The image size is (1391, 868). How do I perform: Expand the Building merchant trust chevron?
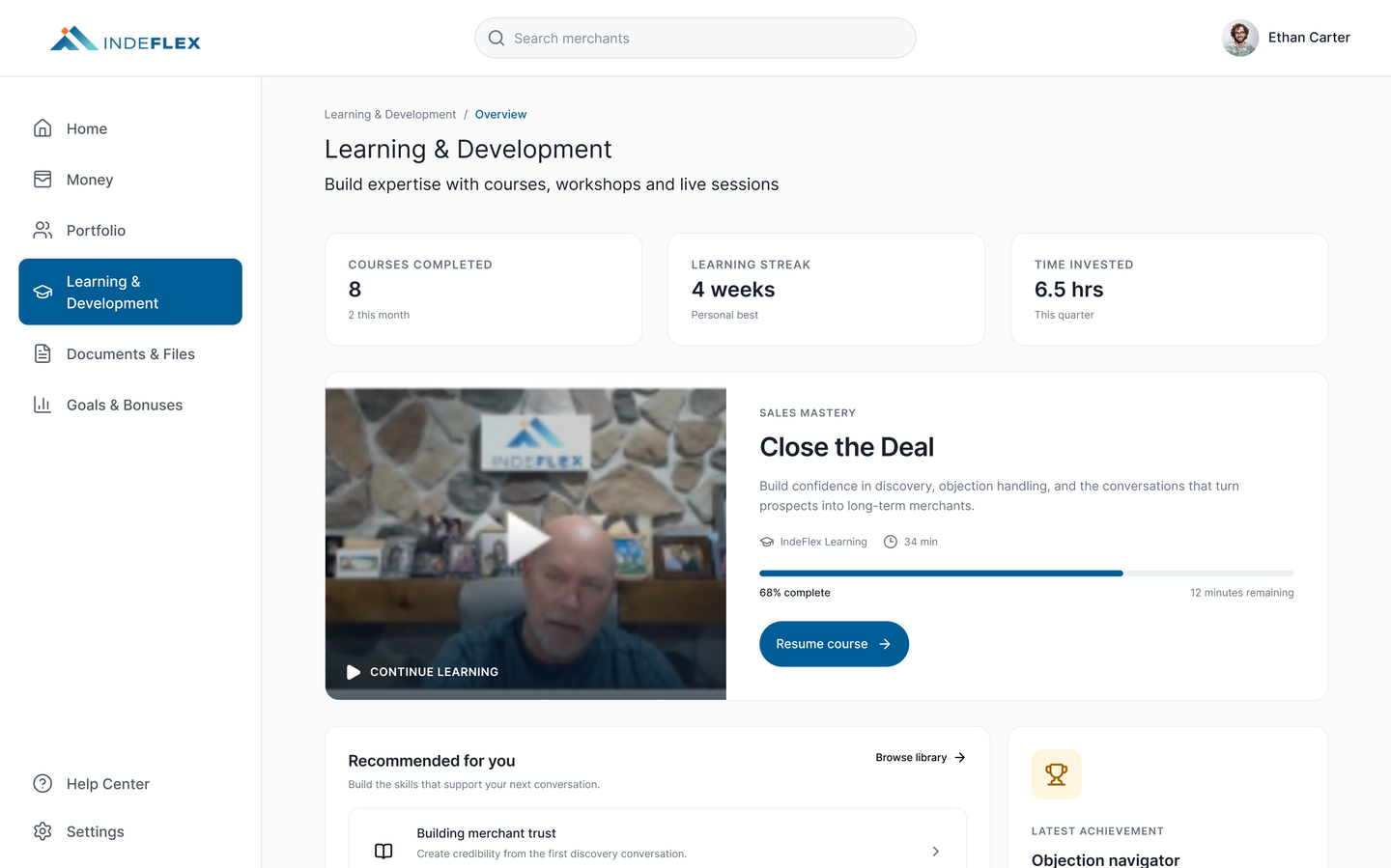[935, 851]
